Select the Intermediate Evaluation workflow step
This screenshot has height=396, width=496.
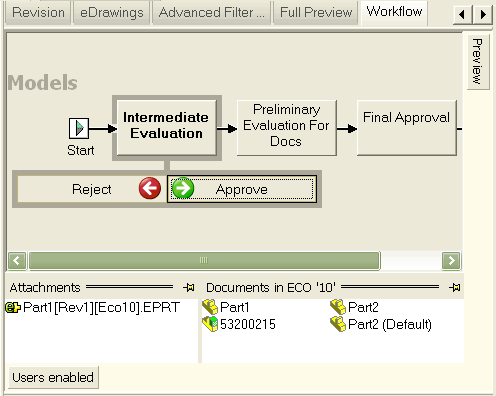coord(167,128)
